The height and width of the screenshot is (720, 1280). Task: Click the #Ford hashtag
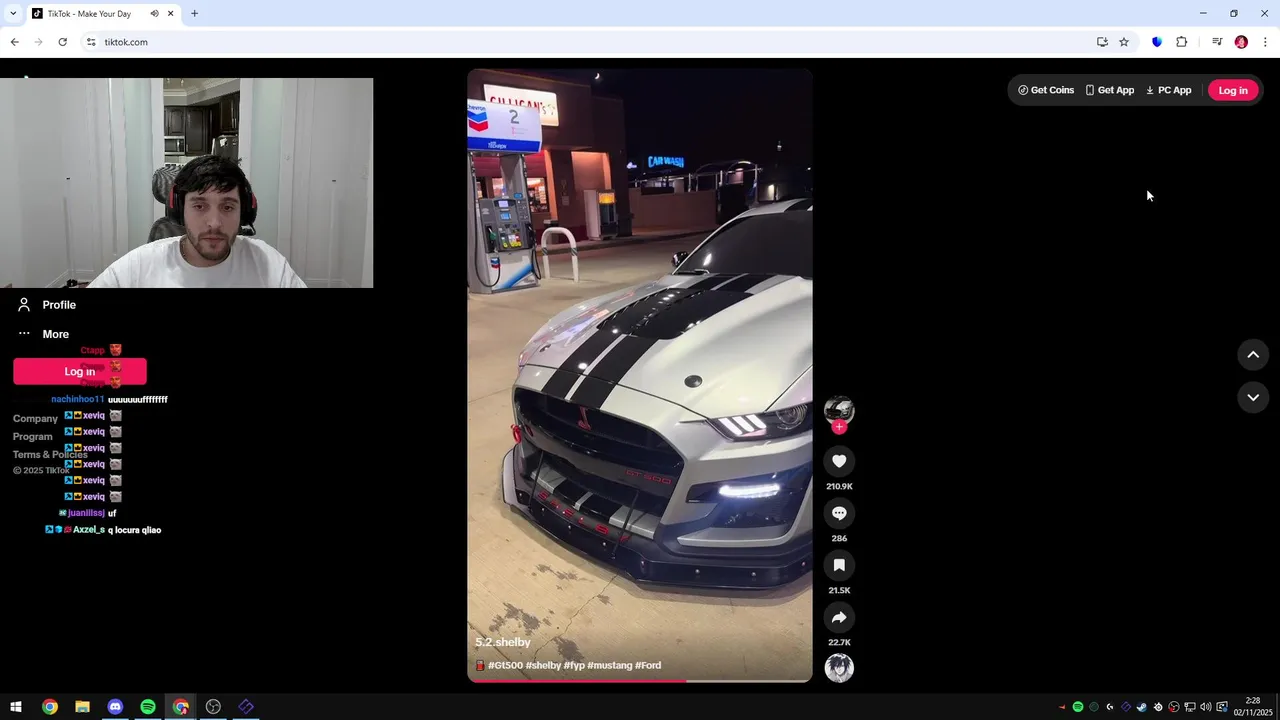pos(648,665)
